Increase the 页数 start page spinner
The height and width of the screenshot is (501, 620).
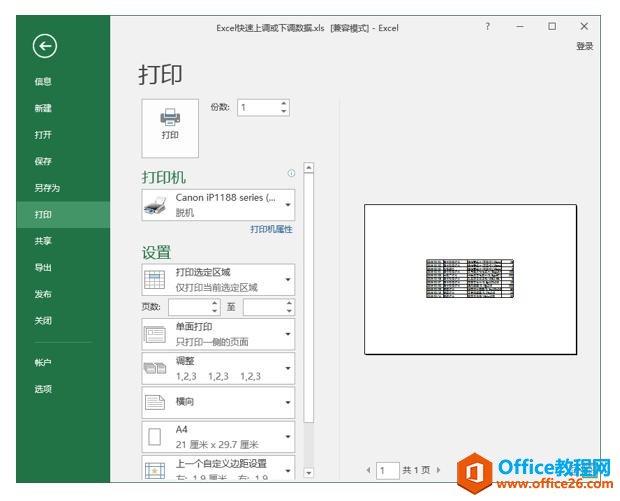(x=215, y=303)
